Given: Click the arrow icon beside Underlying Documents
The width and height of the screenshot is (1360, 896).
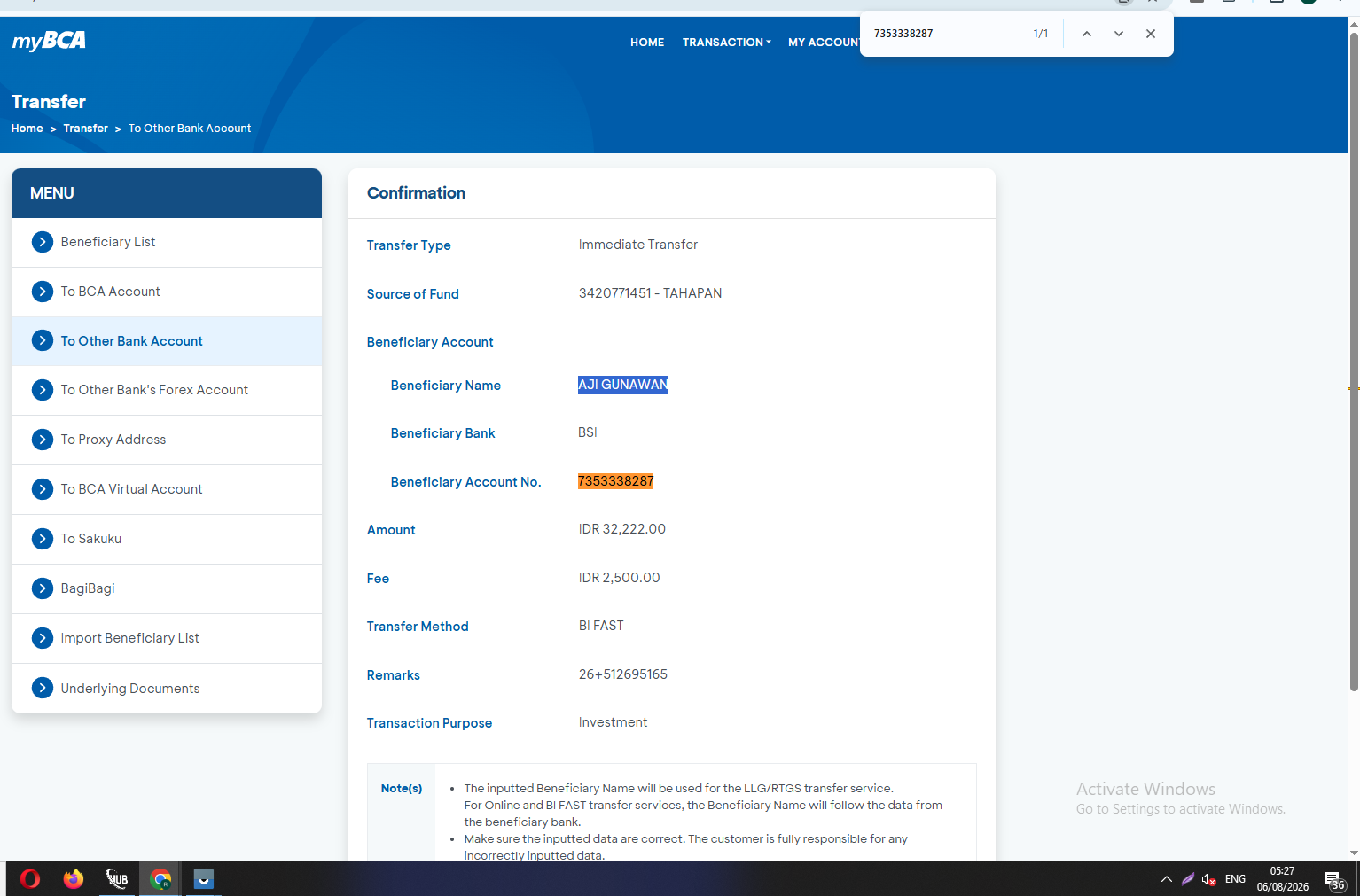Looking at the screenshot, I should click(42, 688).
